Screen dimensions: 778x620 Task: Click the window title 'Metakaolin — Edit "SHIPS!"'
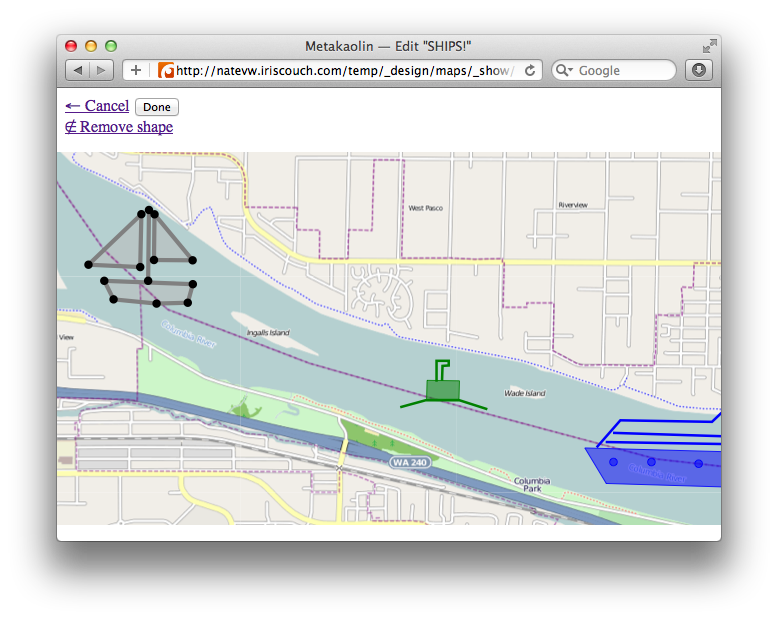[x=388, y=46]
